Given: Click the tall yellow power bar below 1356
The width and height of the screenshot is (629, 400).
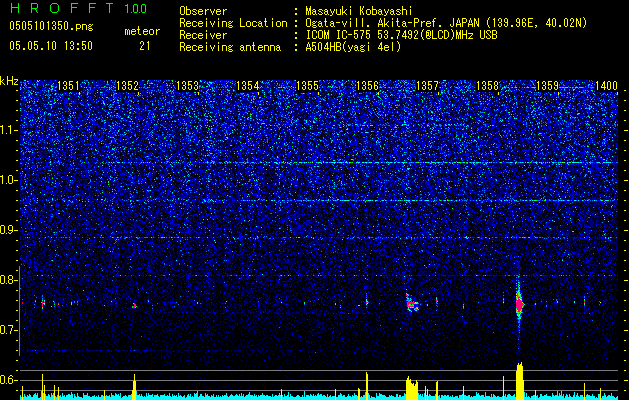Looking at the screenshot, I should tap(367, 386).
